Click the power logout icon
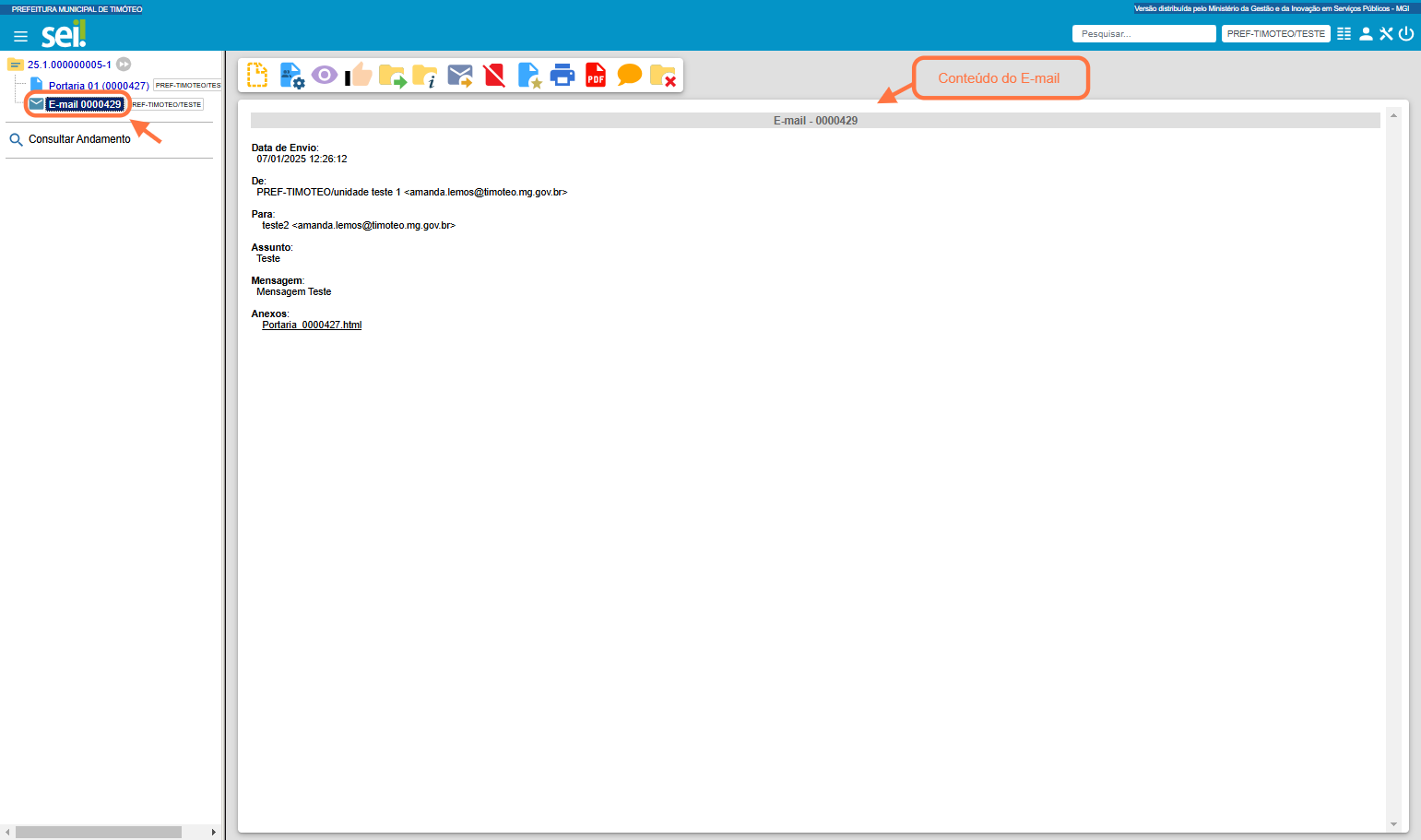This screenshot has width=1421, height=840. point(1406,33)
